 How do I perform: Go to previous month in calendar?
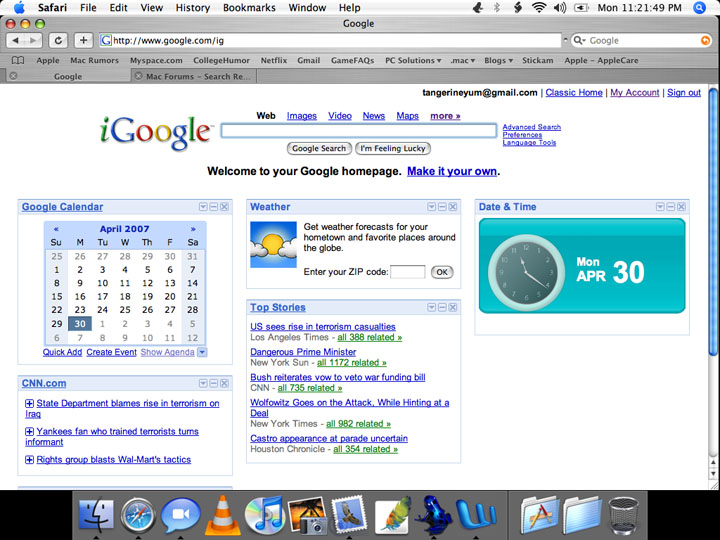(x=56, y=229)
